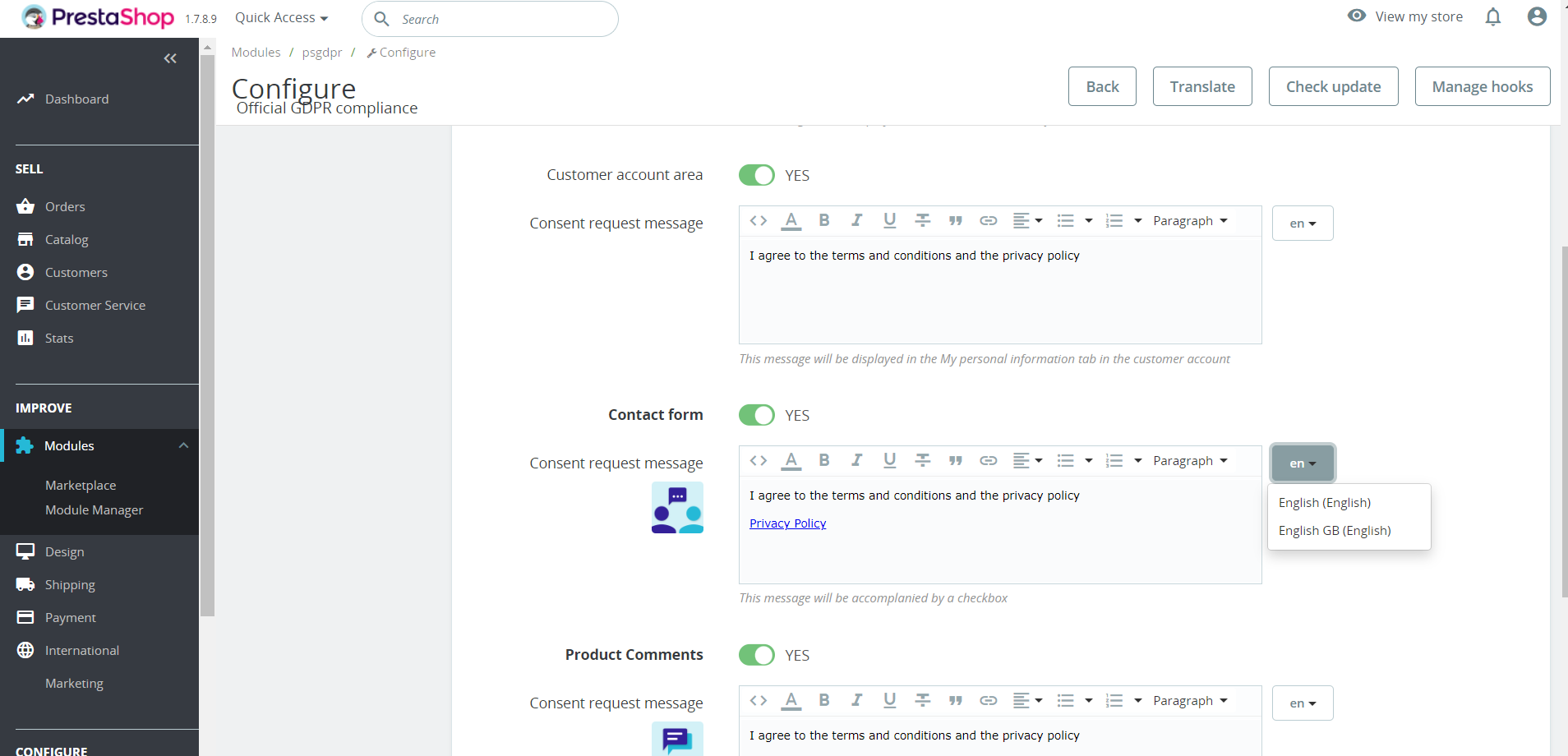Disable the Customer account area toggle
Viewport: 1568px width, 756px height.
click(x=757, y=175)
